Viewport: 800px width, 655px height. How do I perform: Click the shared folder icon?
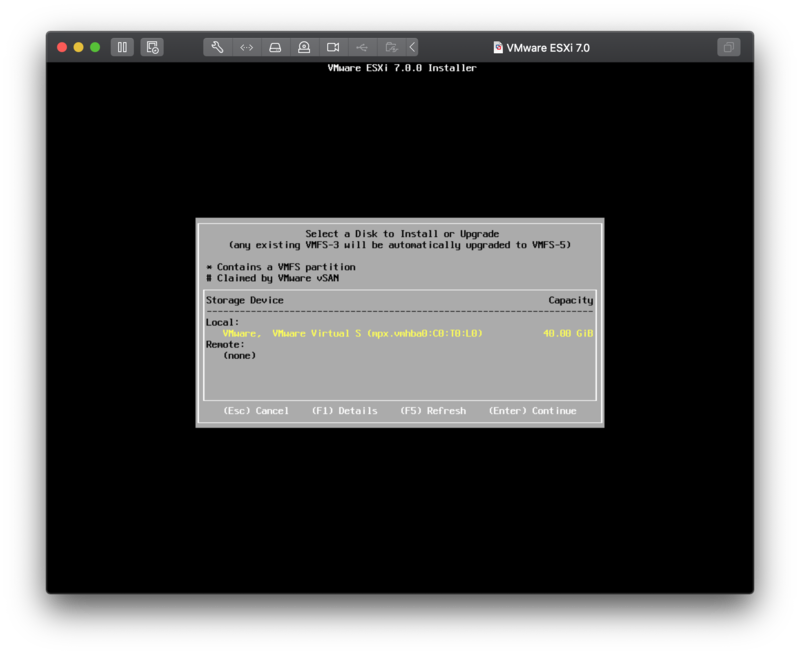[x=391, y=47]
